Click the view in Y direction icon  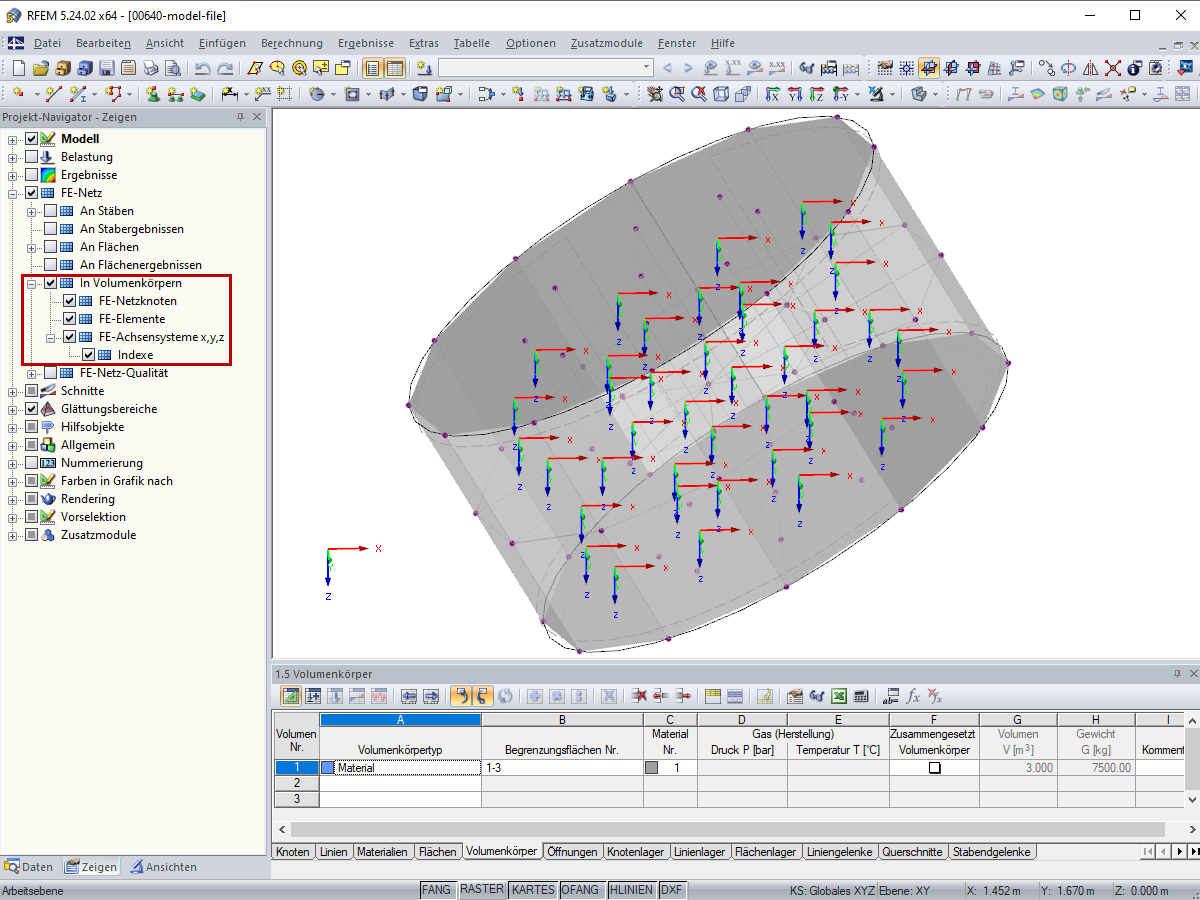796,93
